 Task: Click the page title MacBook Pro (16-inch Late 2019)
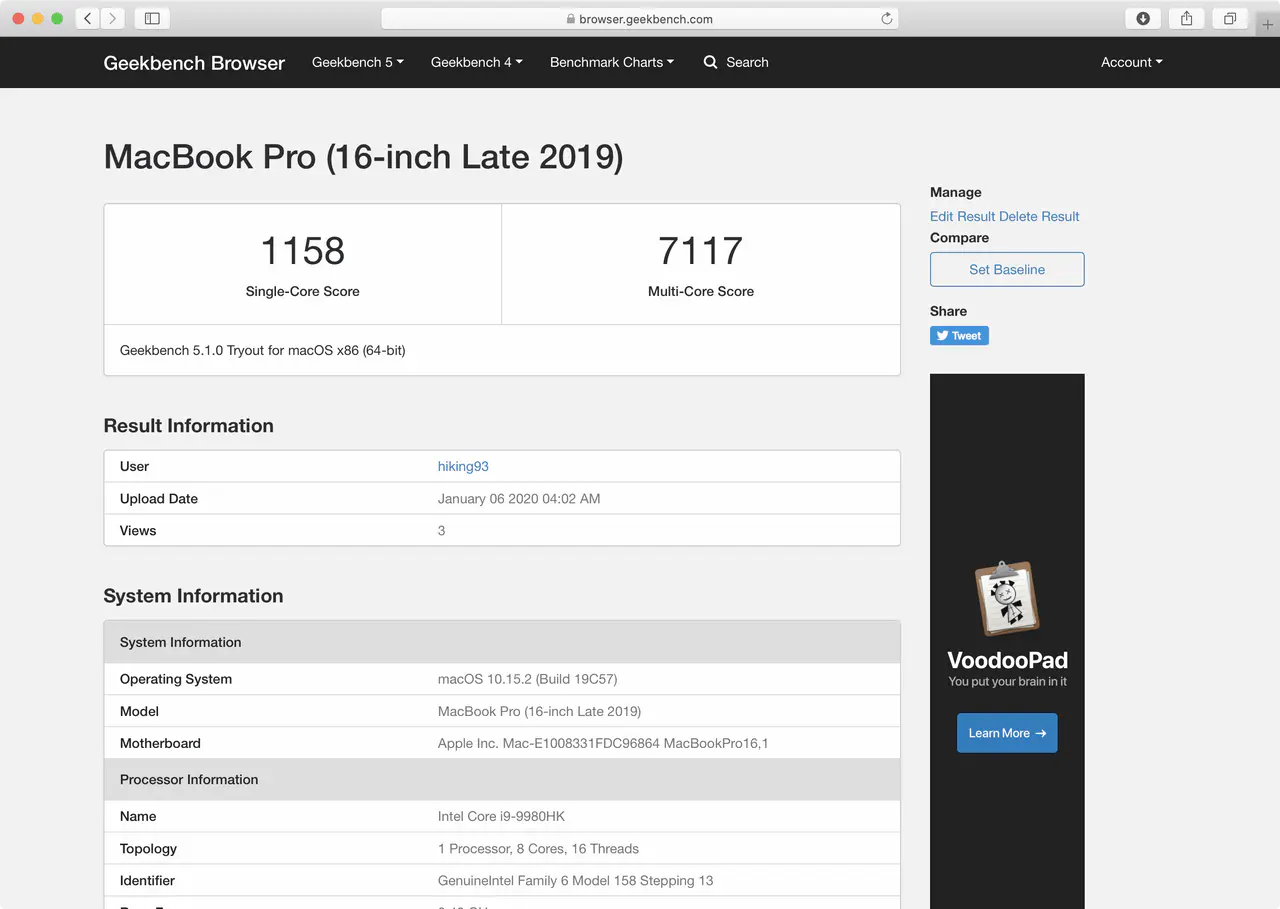[364, 157]
